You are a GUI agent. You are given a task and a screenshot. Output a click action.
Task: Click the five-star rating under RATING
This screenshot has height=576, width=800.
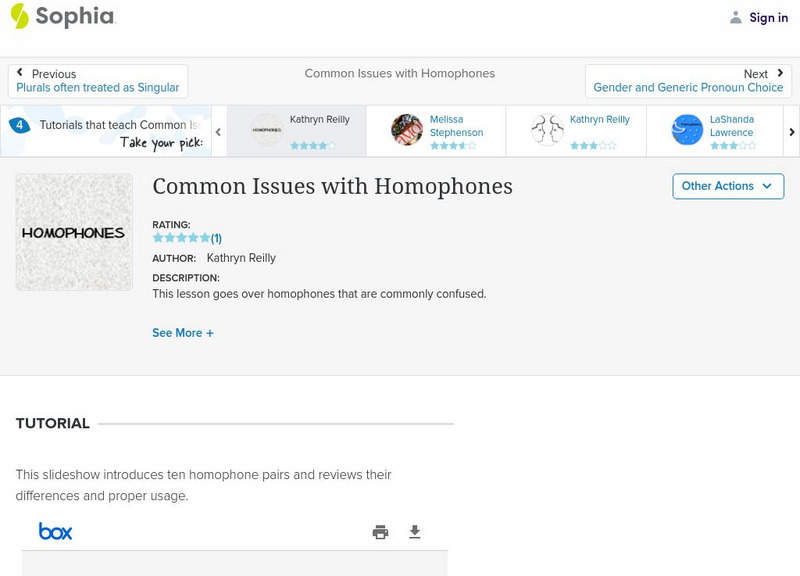(x=181, y=238)
